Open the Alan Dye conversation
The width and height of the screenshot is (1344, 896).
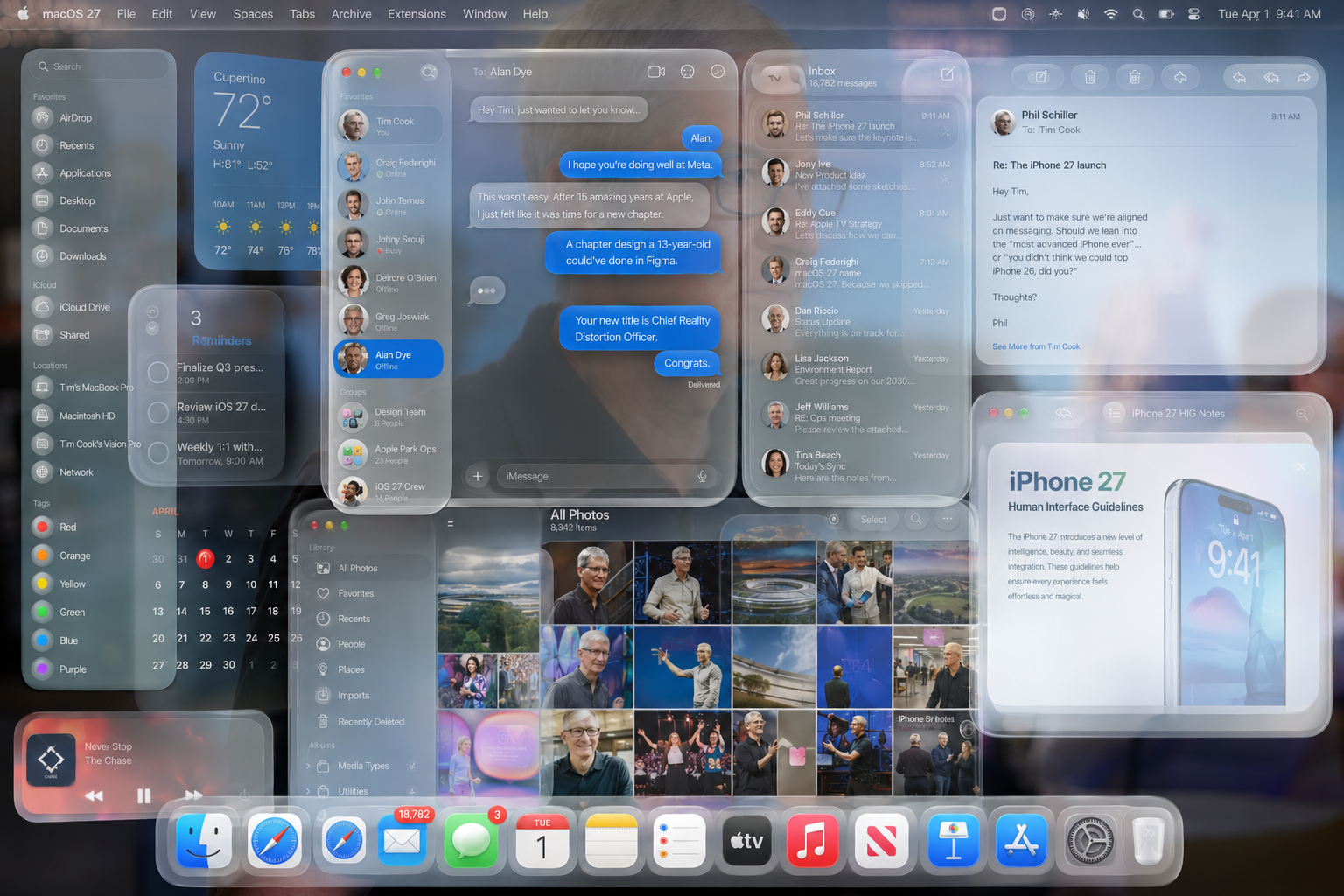(388, 360)
